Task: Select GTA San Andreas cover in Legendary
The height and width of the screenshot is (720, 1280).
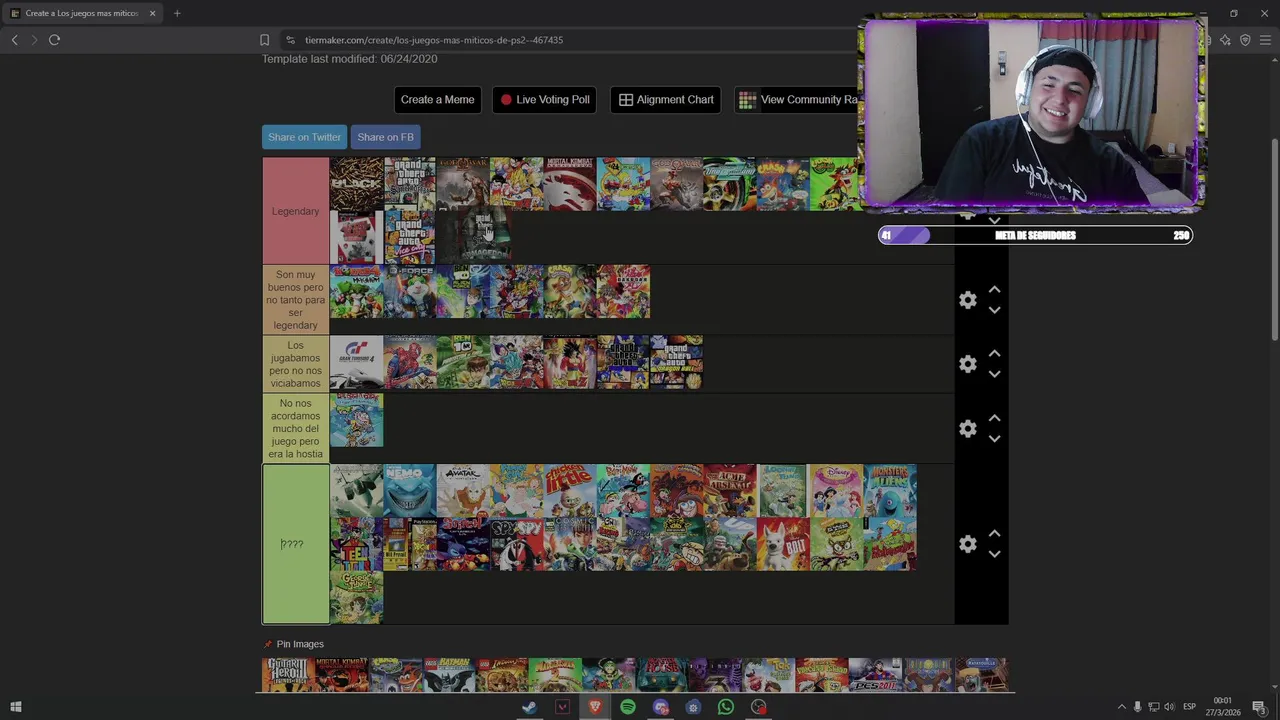Action: 410,184
